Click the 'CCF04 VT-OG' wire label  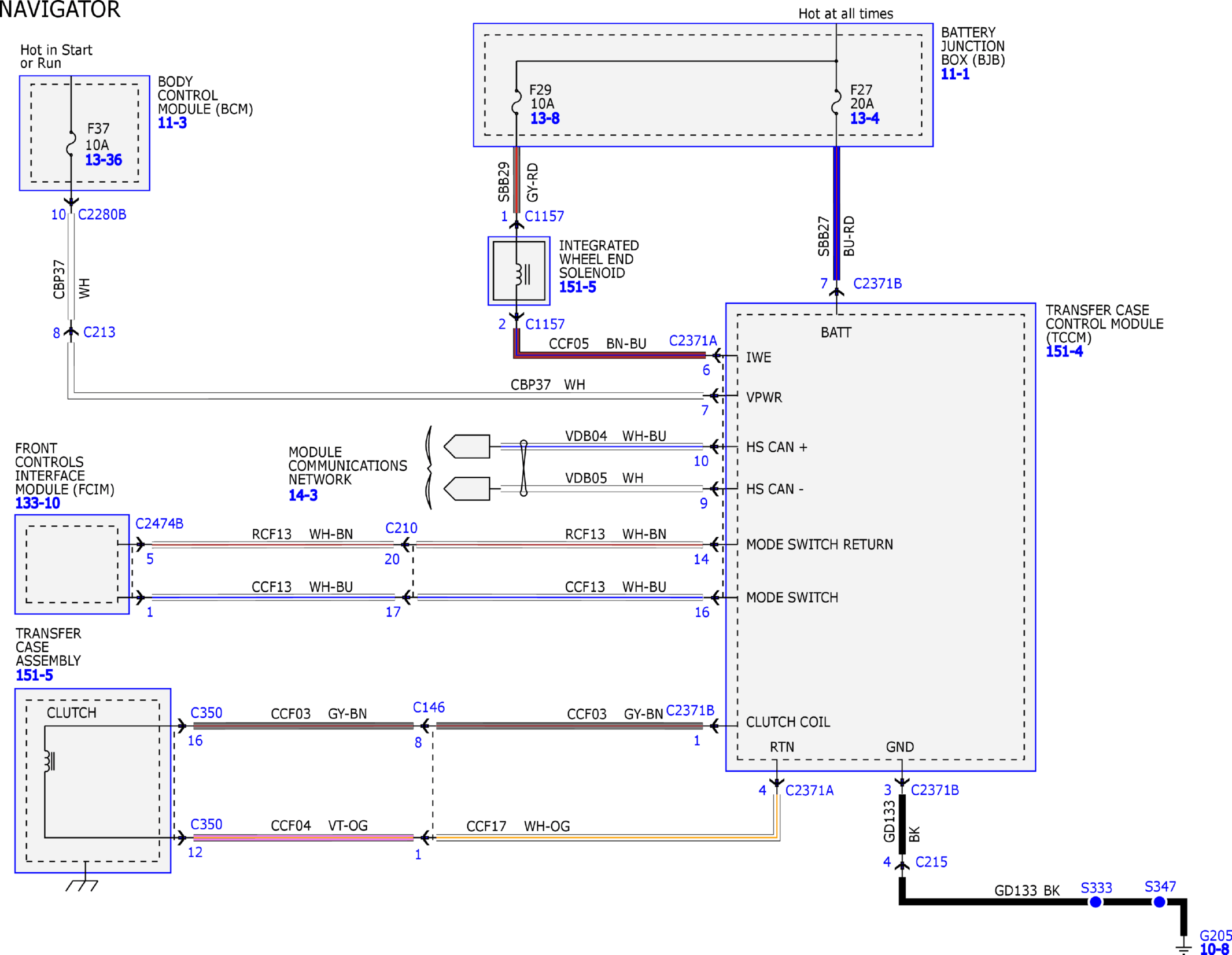click(x=319, y=825)
